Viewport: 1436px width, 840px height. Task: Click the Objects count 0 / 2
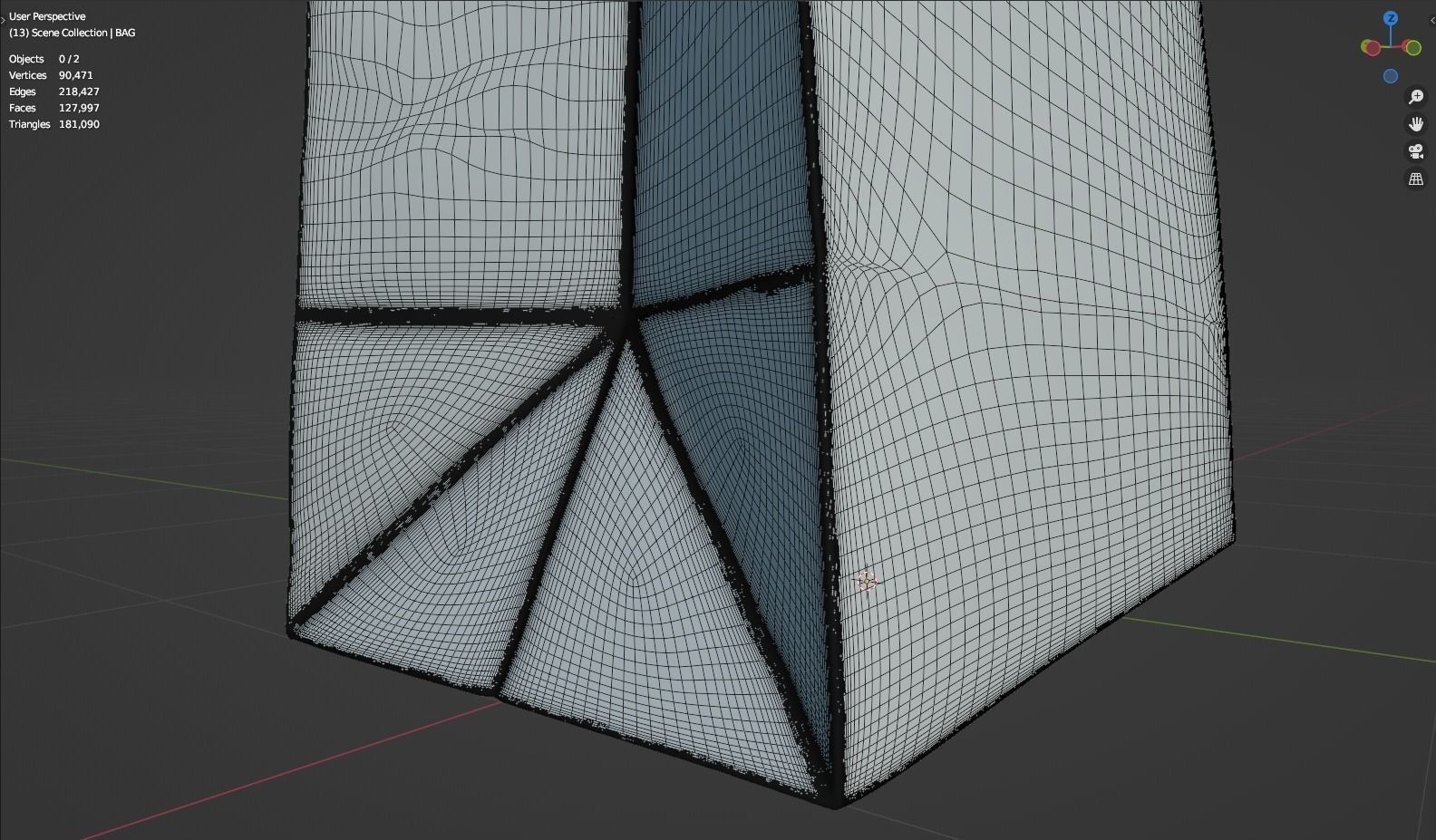[x=69, y=59]
